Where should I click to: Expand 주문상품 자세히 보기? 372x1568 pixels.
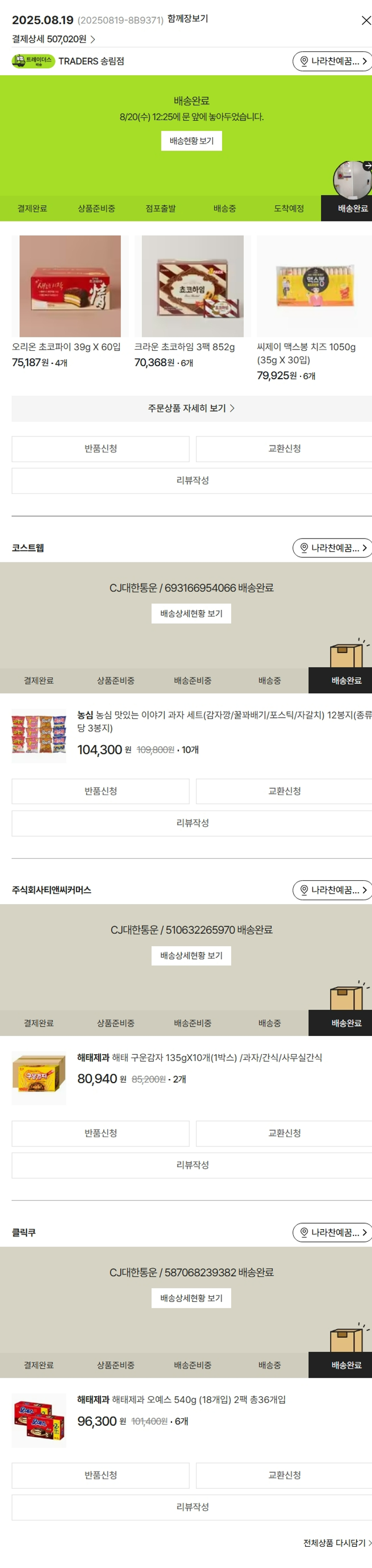coord(191,408)
